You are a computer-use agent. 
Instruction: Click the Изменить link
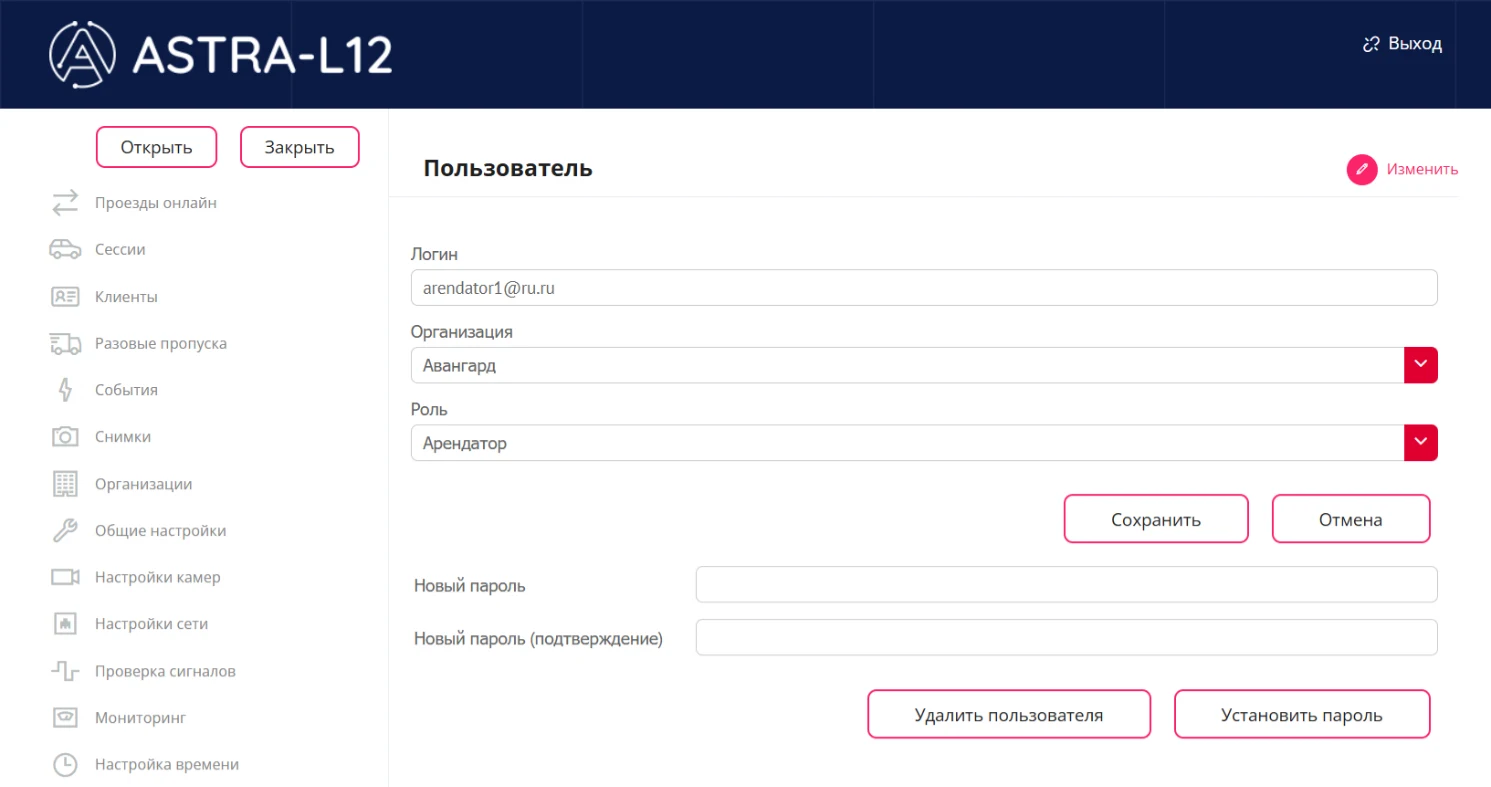[1422, 170]
